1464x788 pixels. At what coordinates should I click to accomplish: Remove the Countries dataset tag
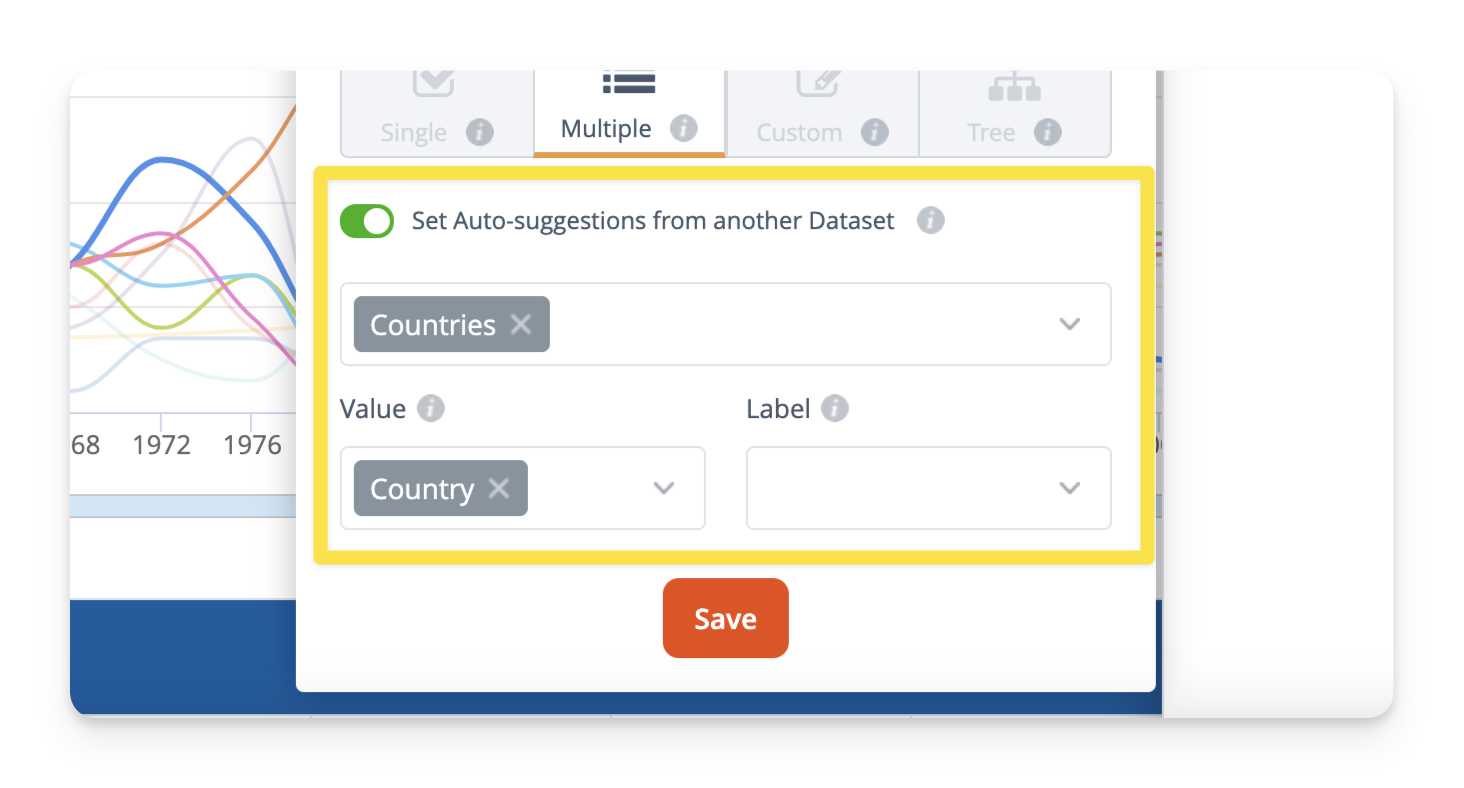tap(521, 324)
